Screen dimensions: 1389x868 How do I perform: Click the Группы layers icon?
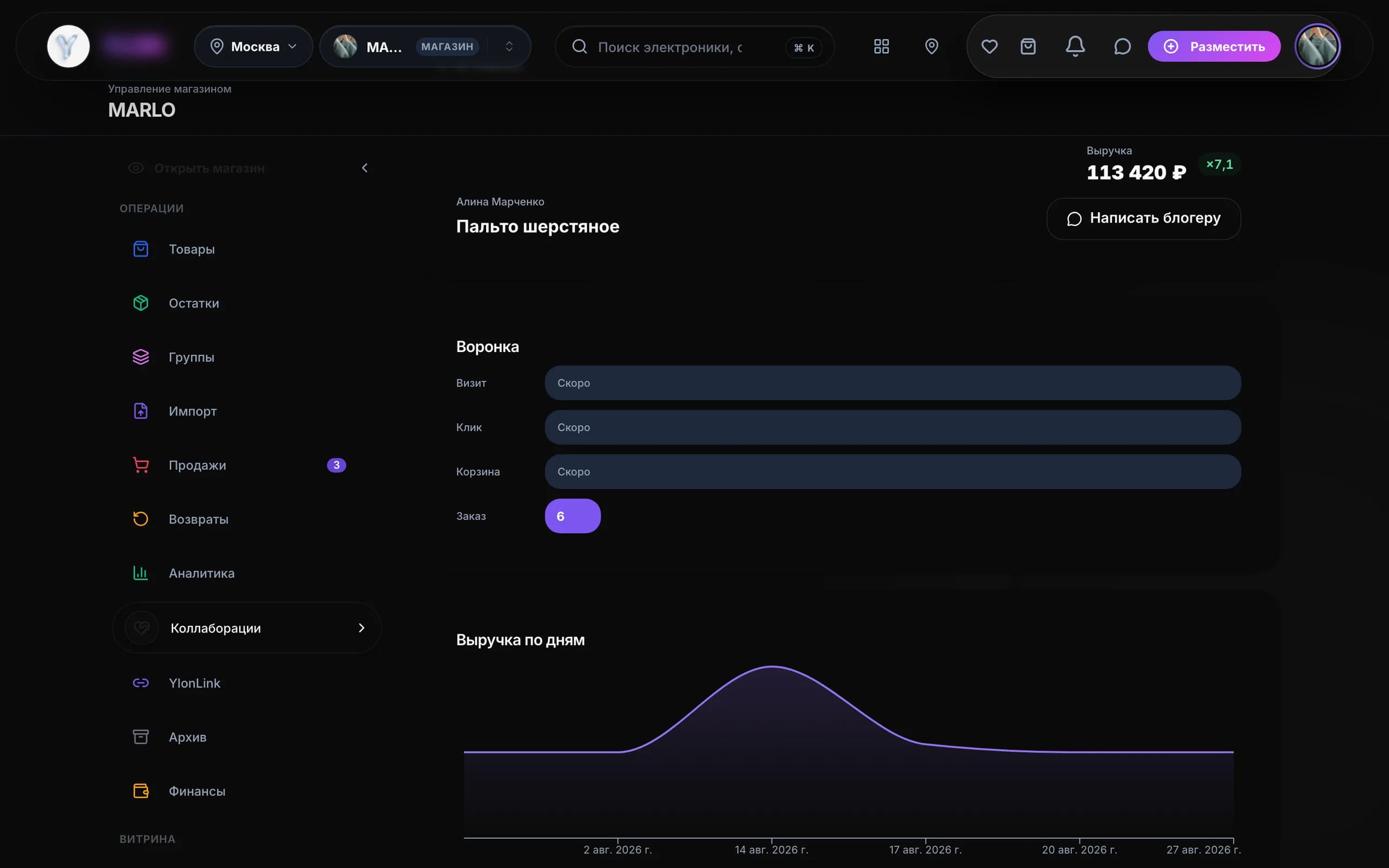coord(141,357)
